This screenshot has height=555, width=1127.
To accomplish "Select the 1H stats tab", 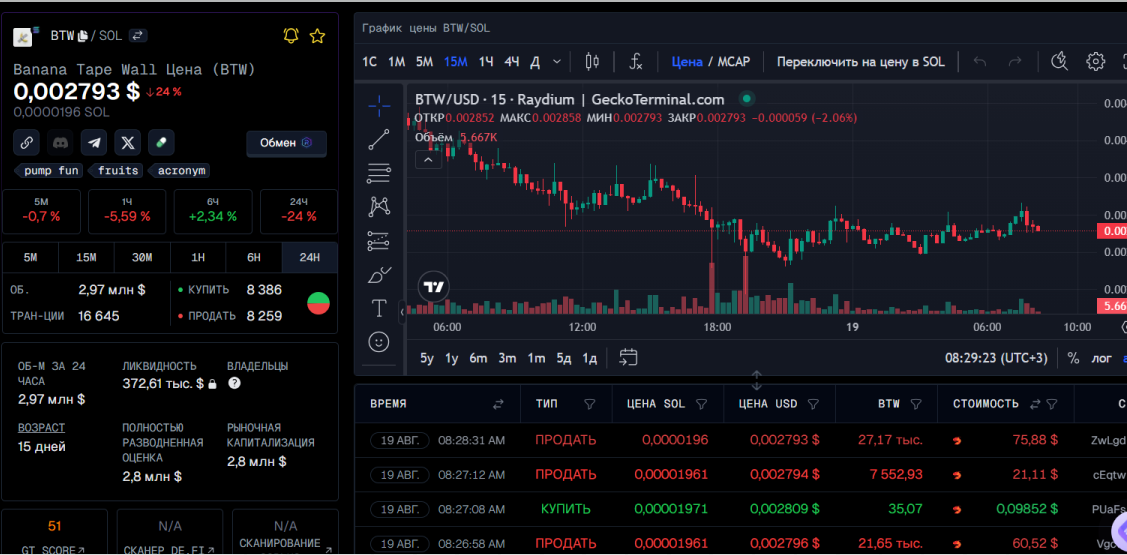I will coord(198,257).
